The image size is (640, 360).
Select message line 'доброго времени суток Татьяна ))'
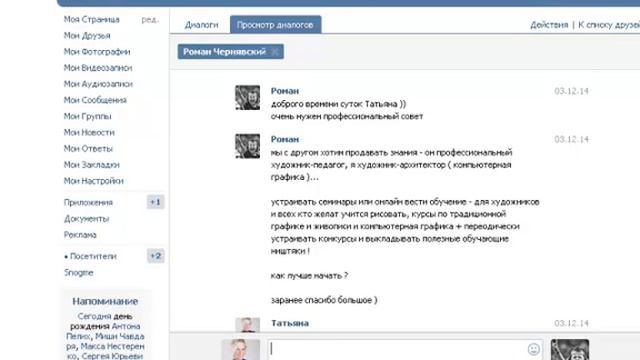[x=339, y=104]
